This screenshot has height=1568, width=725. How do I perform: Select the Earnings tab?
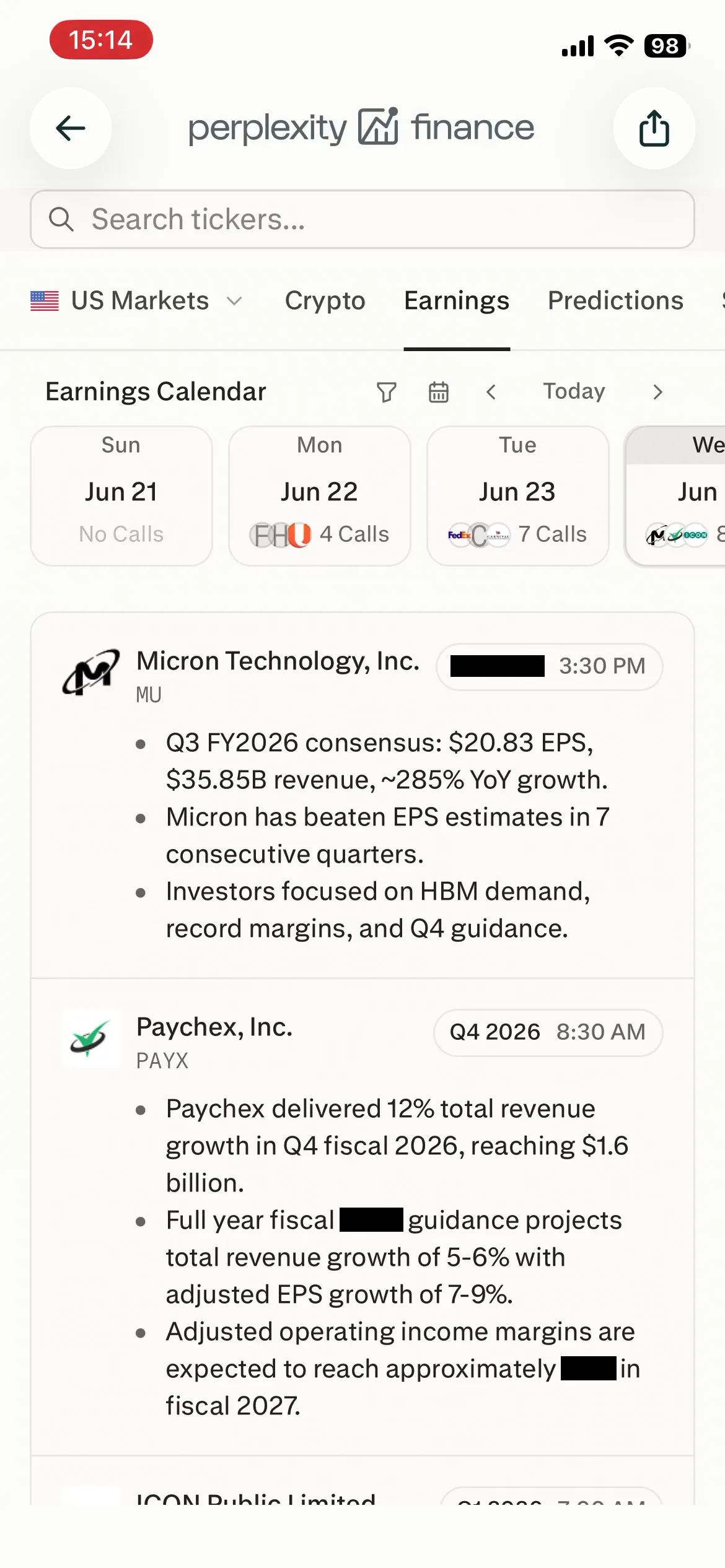(x=457, y=301)
